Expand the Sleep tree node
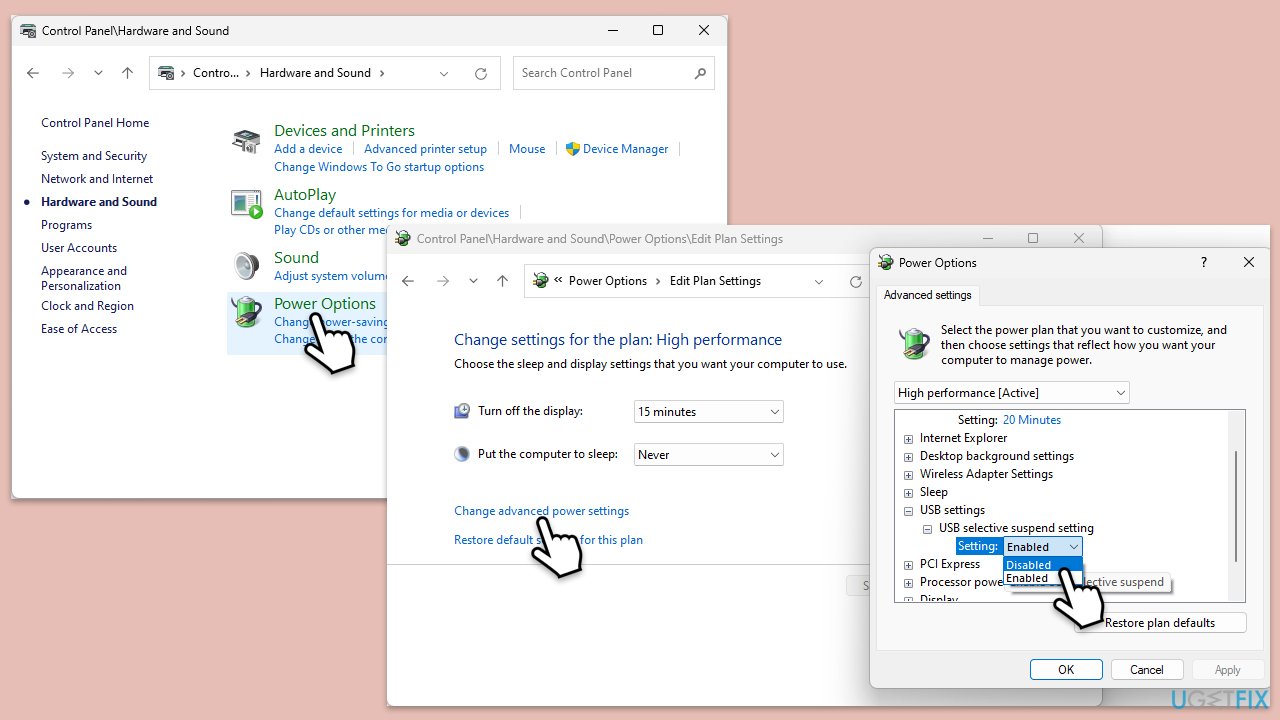The width and height of the screenshot is (1280, 720). pos(909,493)
